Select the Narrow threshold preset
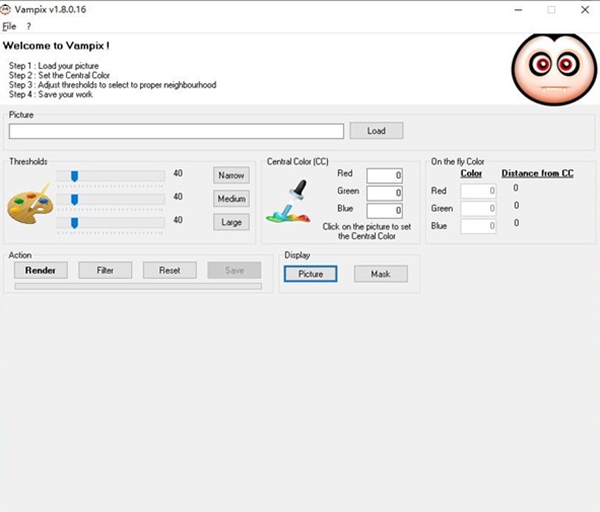The height and width of the screenshot is (512, 600). [231, 175]
